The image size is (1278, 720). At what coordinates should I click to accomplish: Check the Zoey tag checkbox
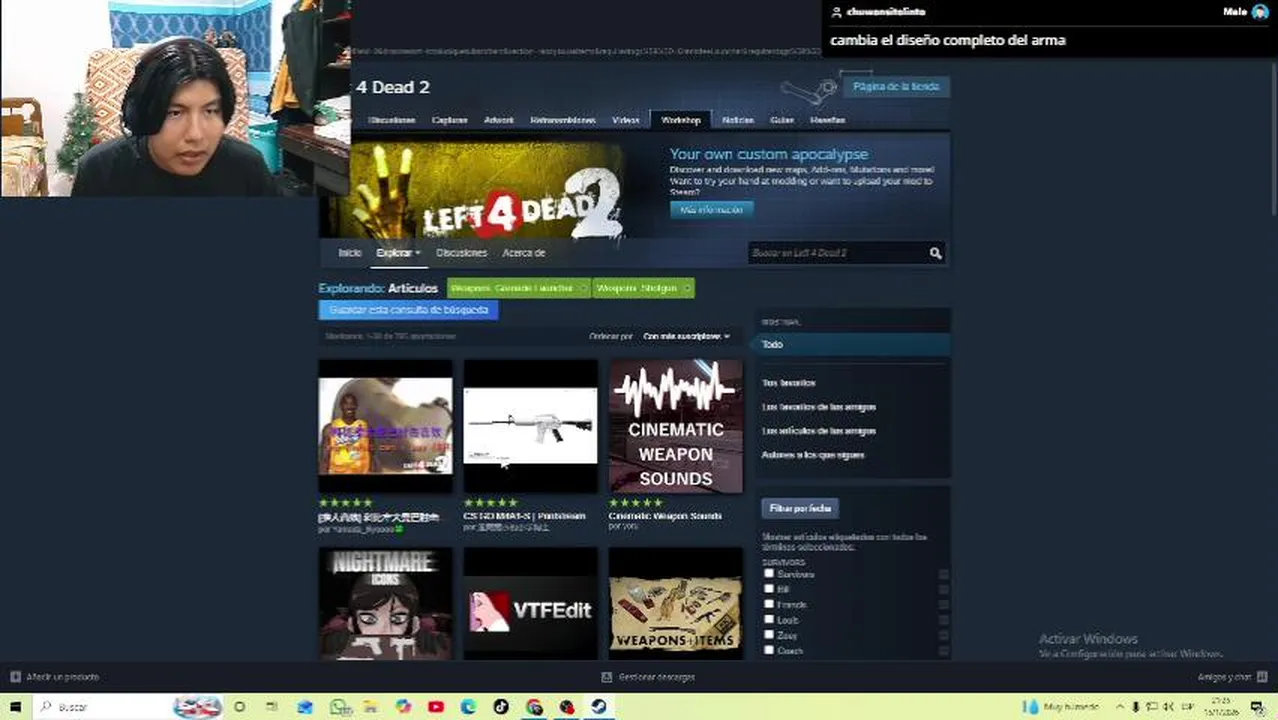click(769, 635)
